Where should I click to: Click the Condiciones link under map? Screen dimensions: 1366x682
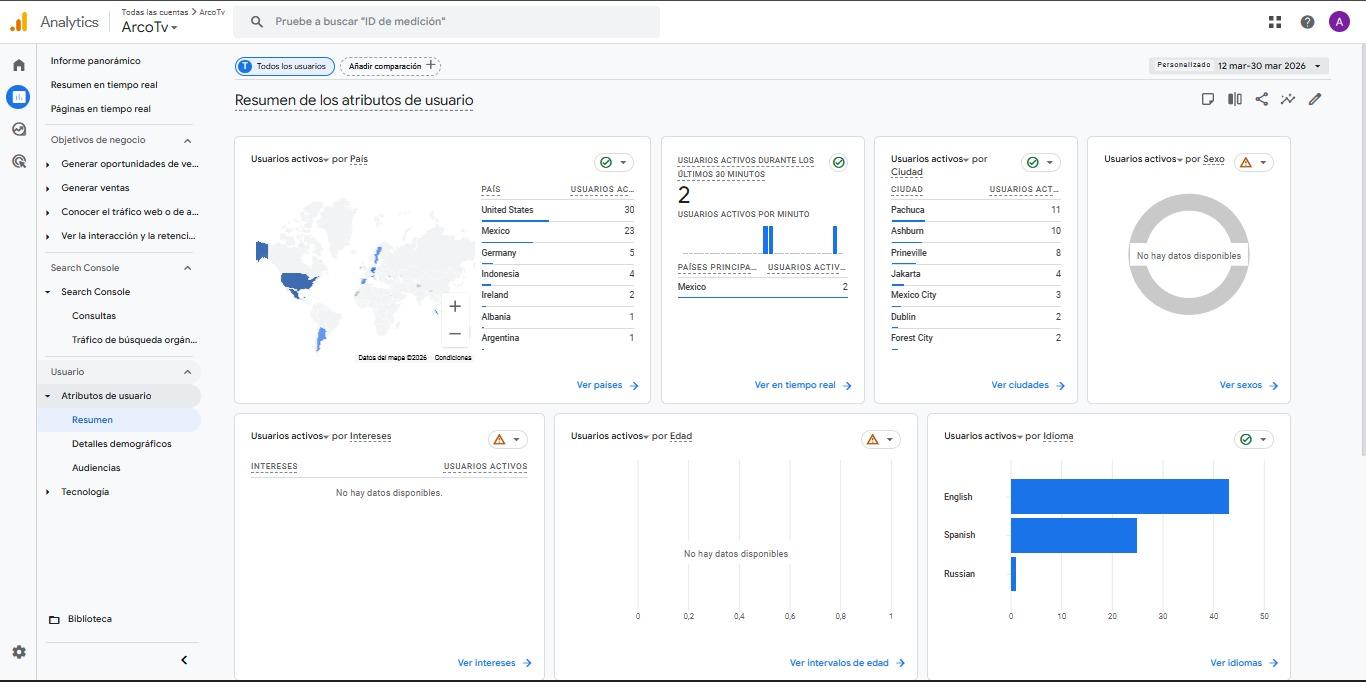(453, 358)
